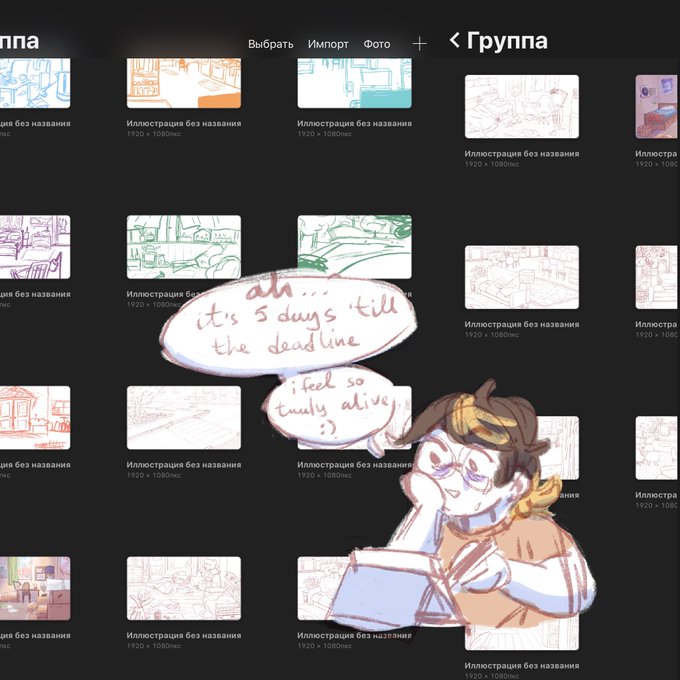Open the green shelves sketch thumbnail
Viewport: 680px width, 680px height.
[x=184, y=247]
